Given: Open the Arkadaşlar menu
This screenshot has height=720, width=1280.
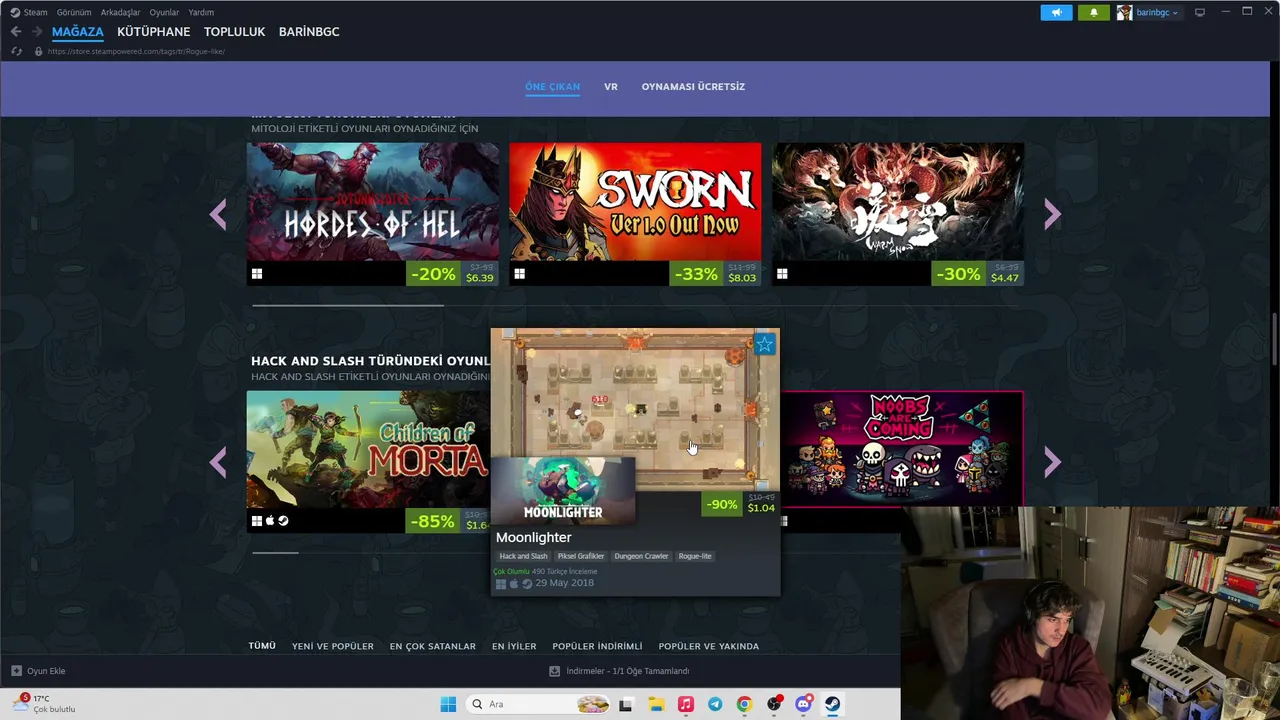Looking at the screenshot, I should 120,12.
